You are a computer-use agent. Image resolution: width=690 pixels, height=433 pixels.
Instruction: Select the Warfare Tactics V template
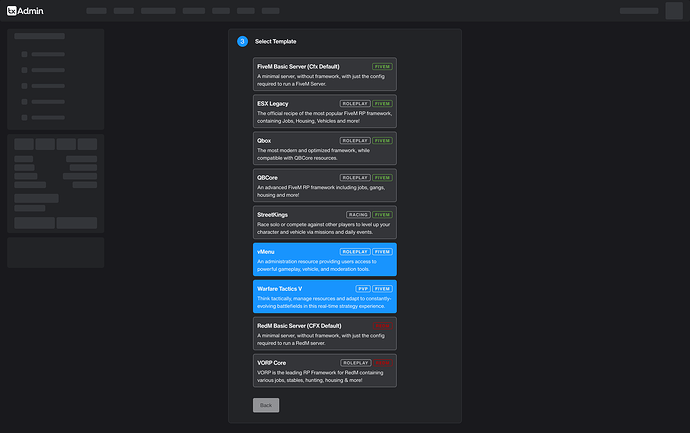325,296
